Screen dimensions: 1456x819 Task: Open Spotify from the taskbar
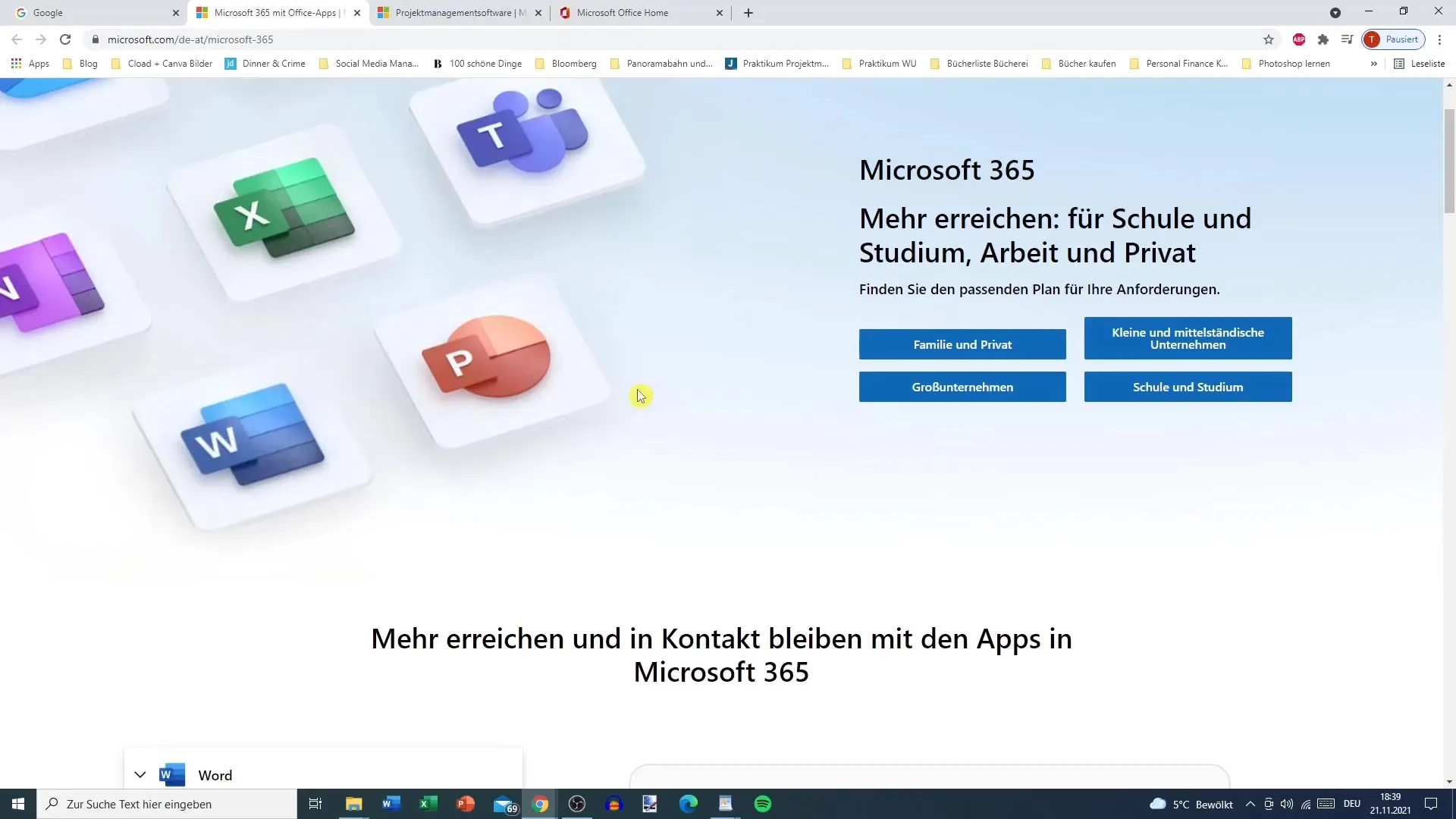[763, 804]
